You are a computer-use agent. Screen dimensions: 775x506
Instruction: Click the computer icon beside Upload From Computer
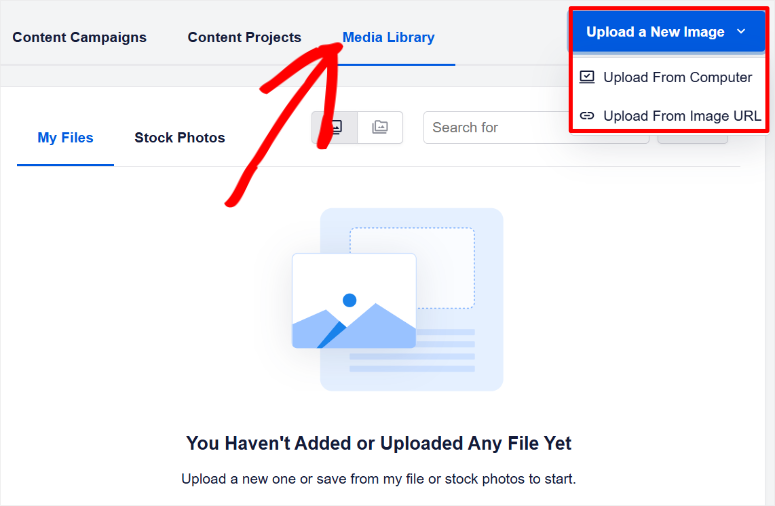pos(587,77)
